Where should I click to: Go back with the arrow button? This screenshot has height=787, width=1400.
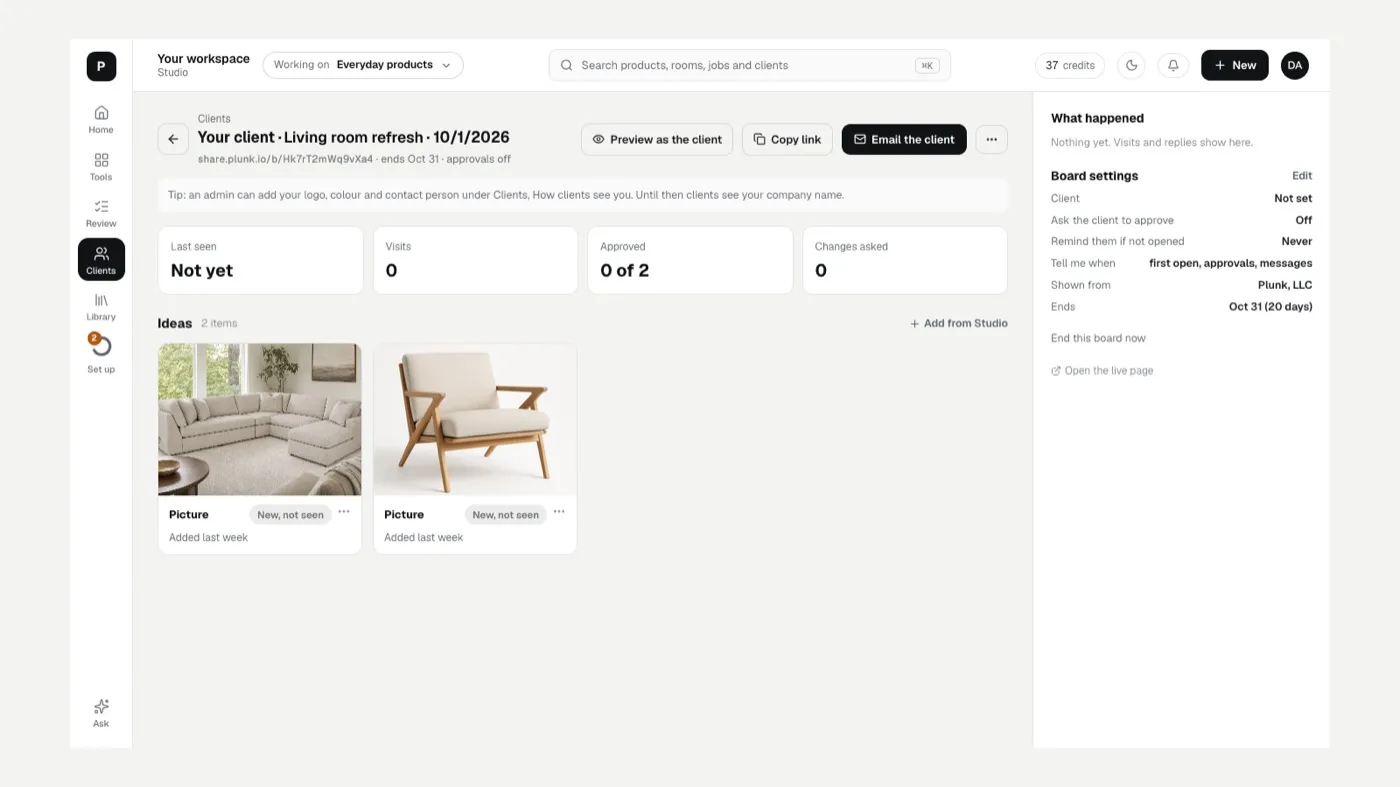coord(173,139)
